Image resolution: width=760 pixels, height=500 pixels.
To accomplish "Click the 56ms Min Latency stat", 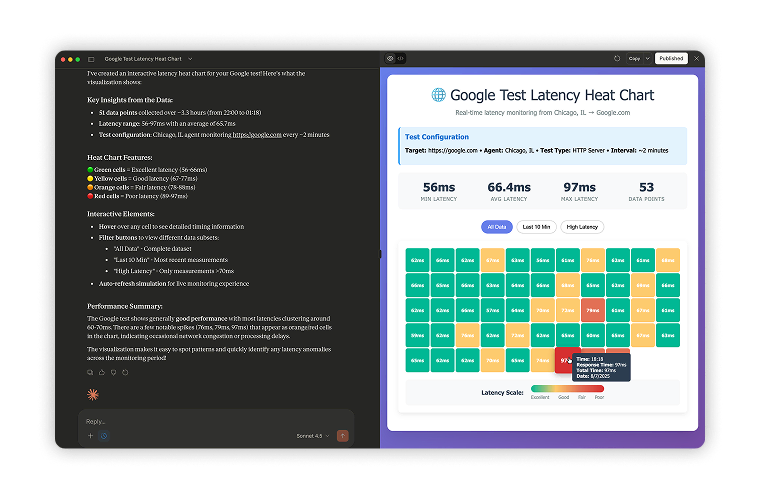I will 439,191.
